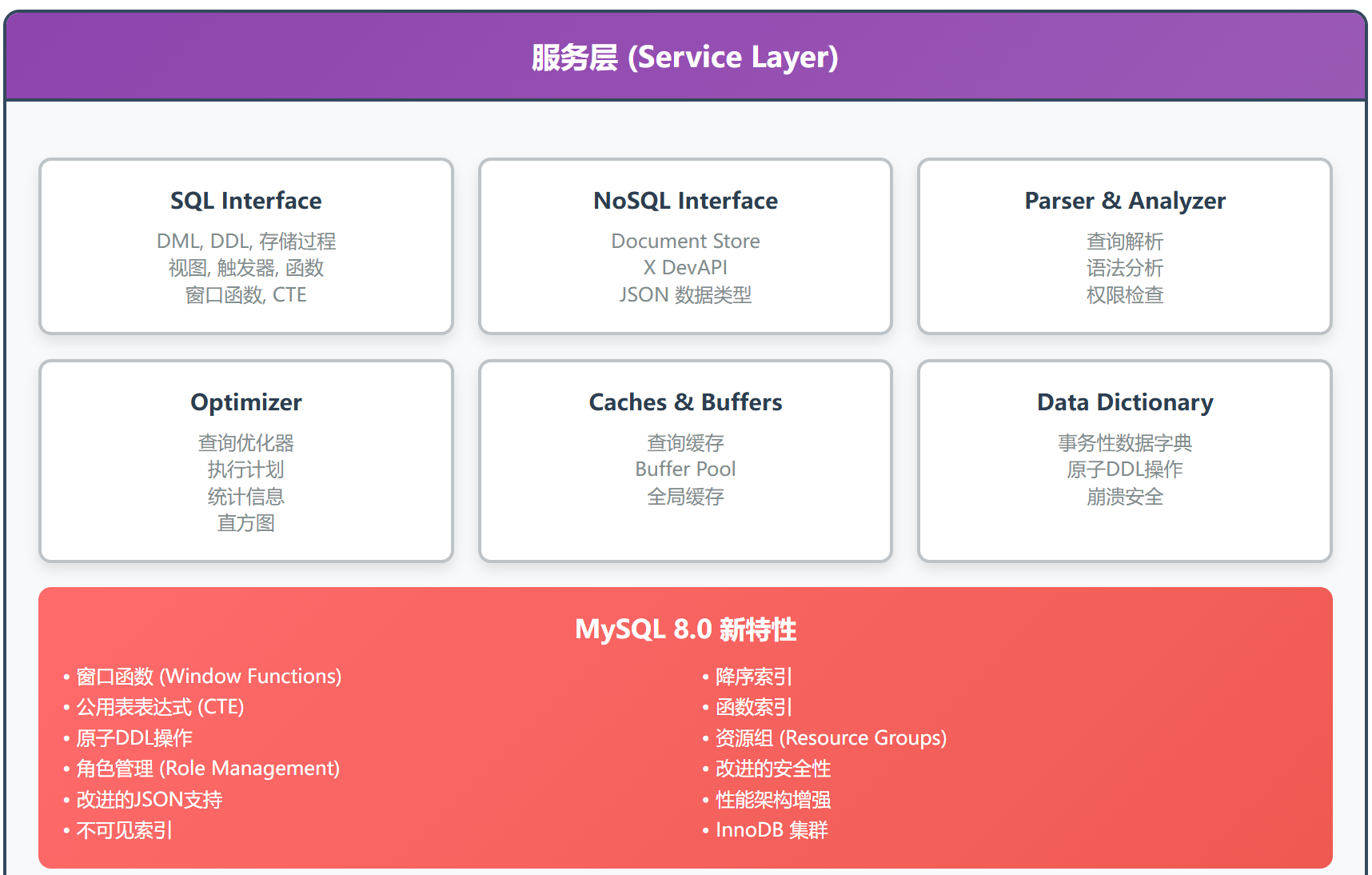This screenshot has width=1372, height=875.
Task: Click '函数索引' bullet
Action: click(x=747, y=707)
